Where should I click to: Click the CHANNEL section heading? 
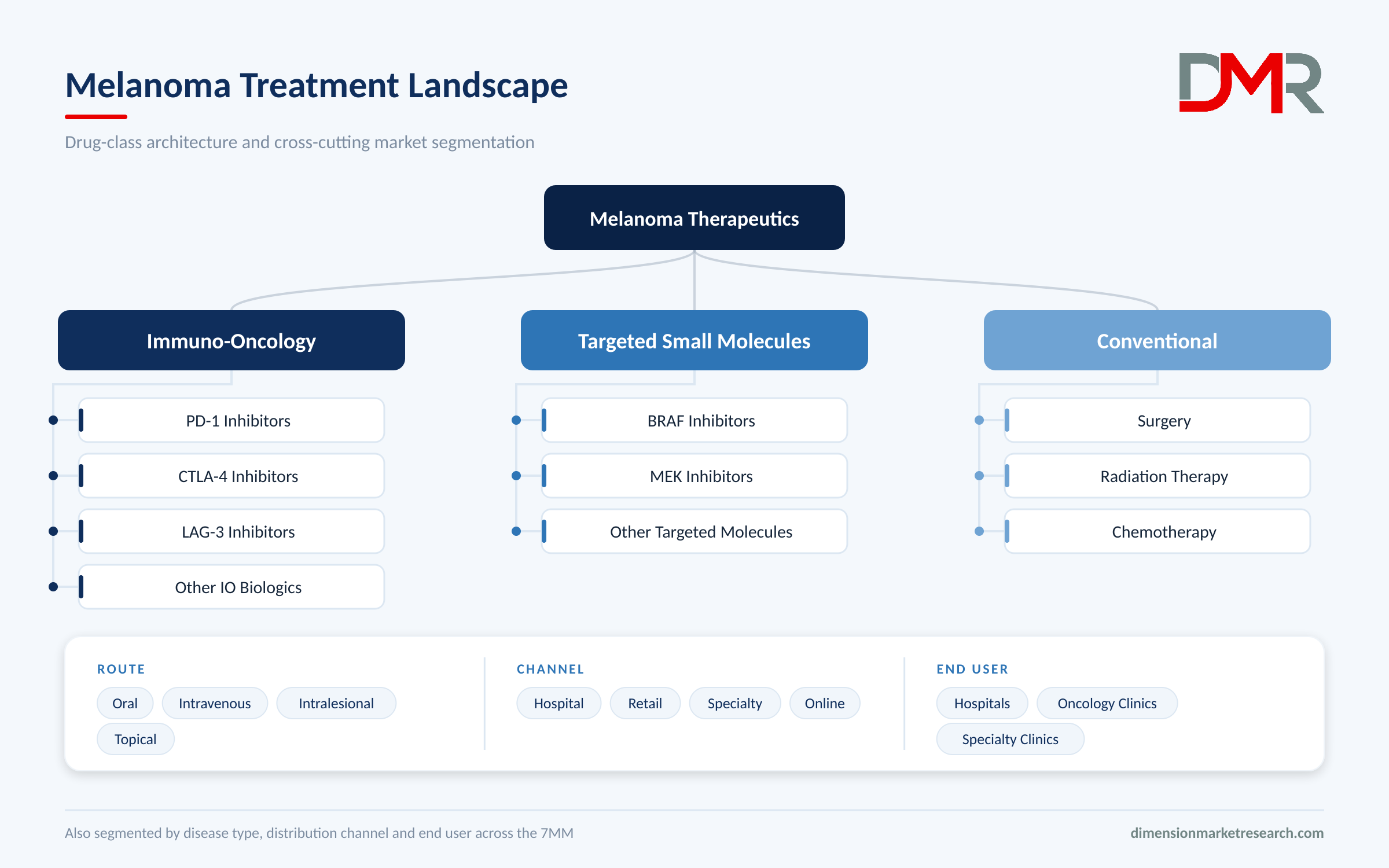pos(550,669)
